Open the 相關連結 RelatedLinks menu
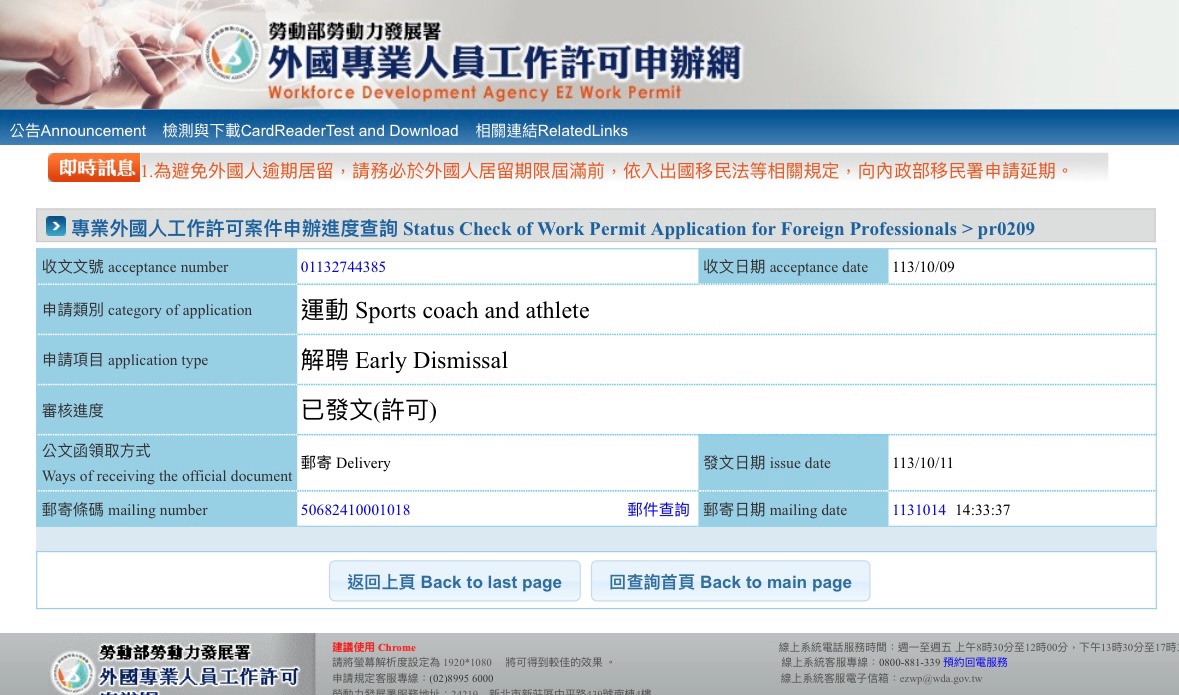 tap(551, 131)
